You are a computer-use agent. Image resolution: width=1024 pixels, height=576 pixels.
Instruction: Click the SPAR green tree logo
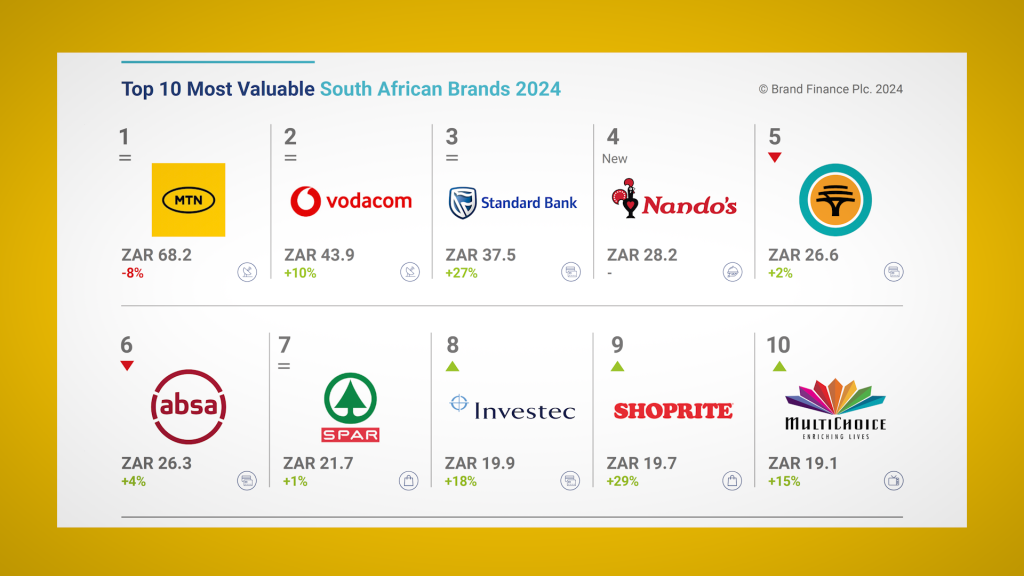click(350, 408)
